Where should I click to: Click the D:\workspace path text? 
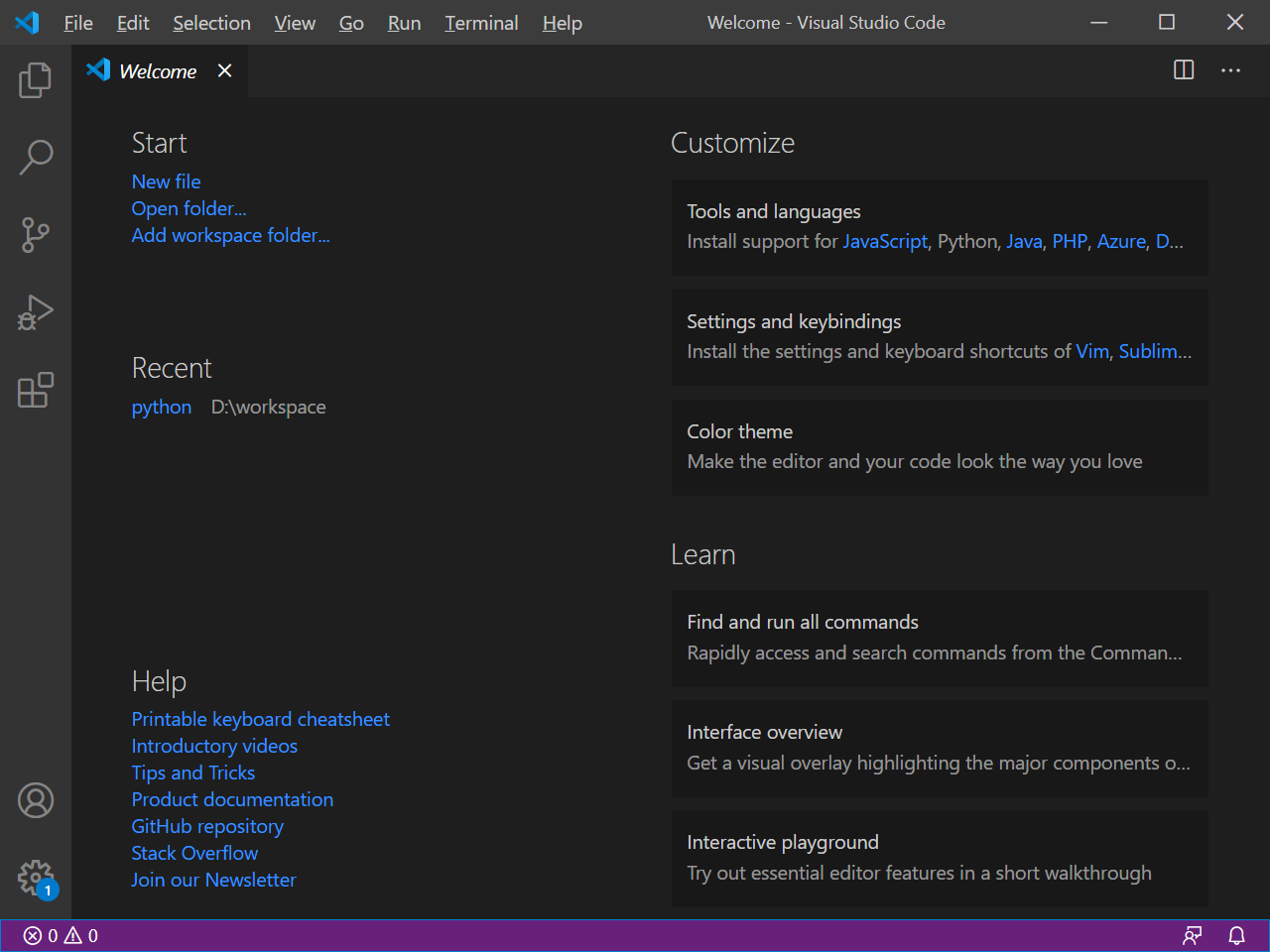[268, 407]
